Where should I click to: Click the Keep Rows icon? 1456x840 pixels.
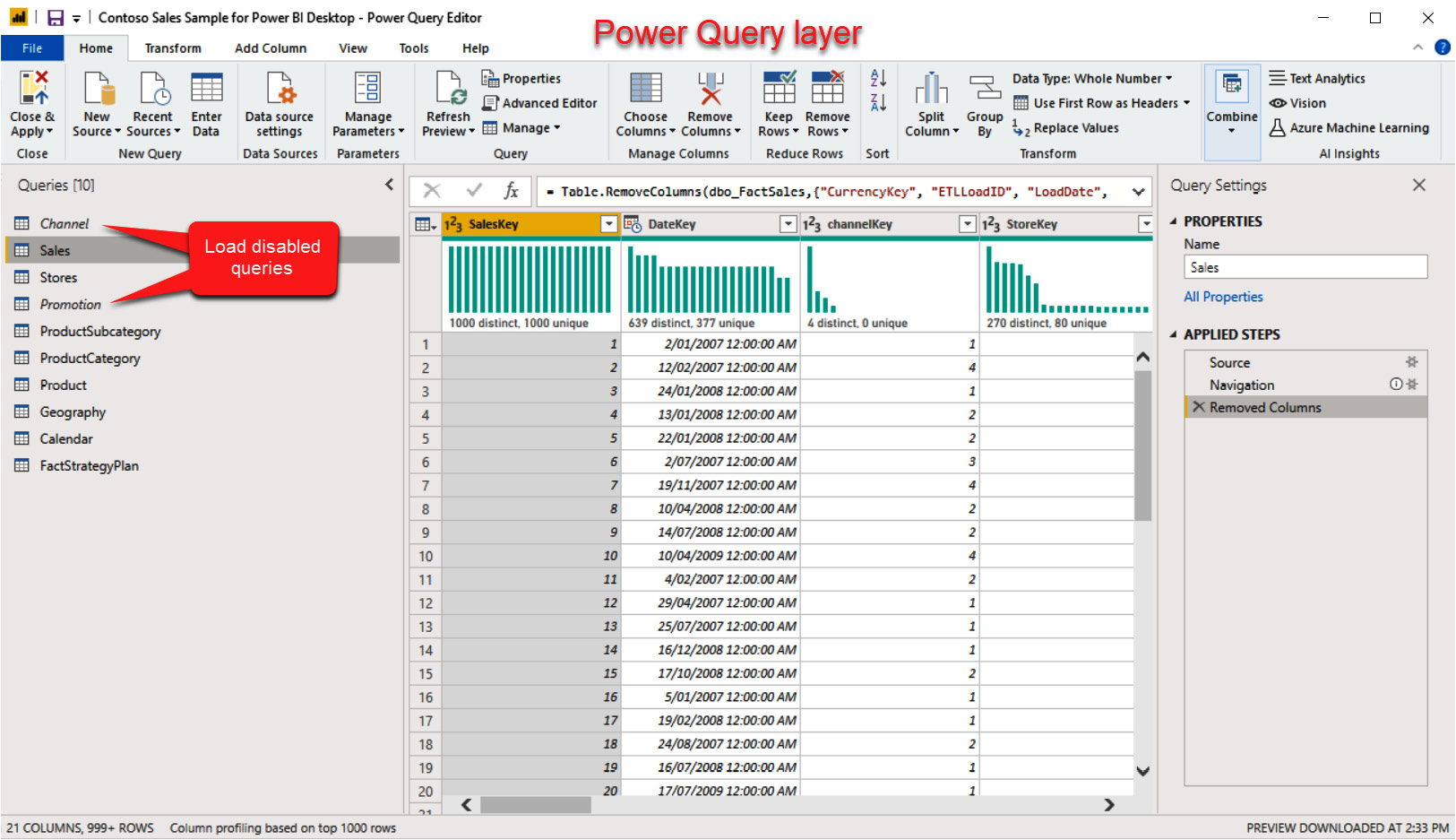(779, 88)
